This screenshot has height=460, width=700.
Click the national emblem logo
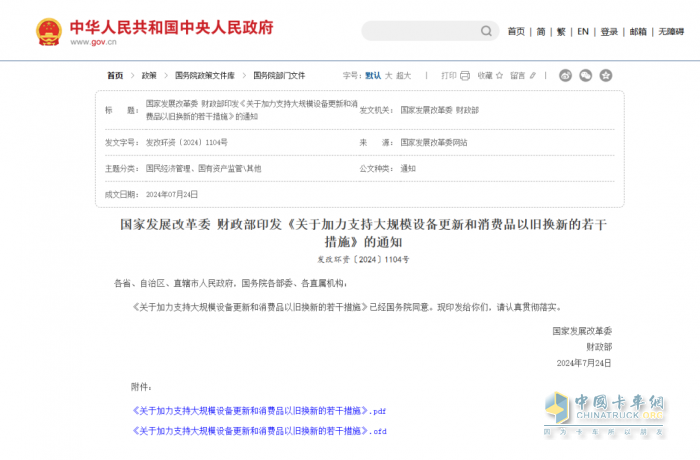46,31
